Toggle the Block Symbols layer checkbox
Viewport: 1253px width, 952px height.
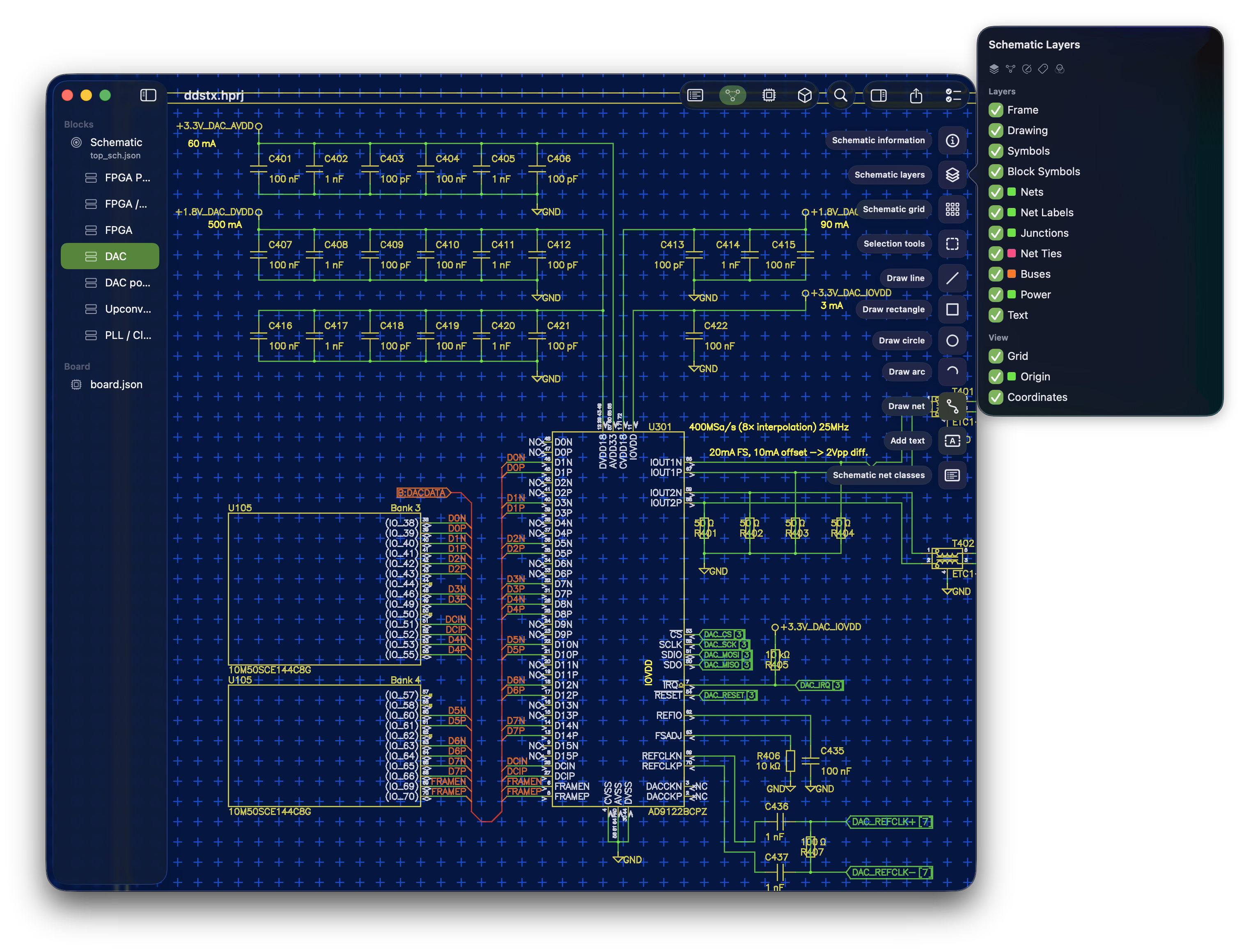(995, 171)
